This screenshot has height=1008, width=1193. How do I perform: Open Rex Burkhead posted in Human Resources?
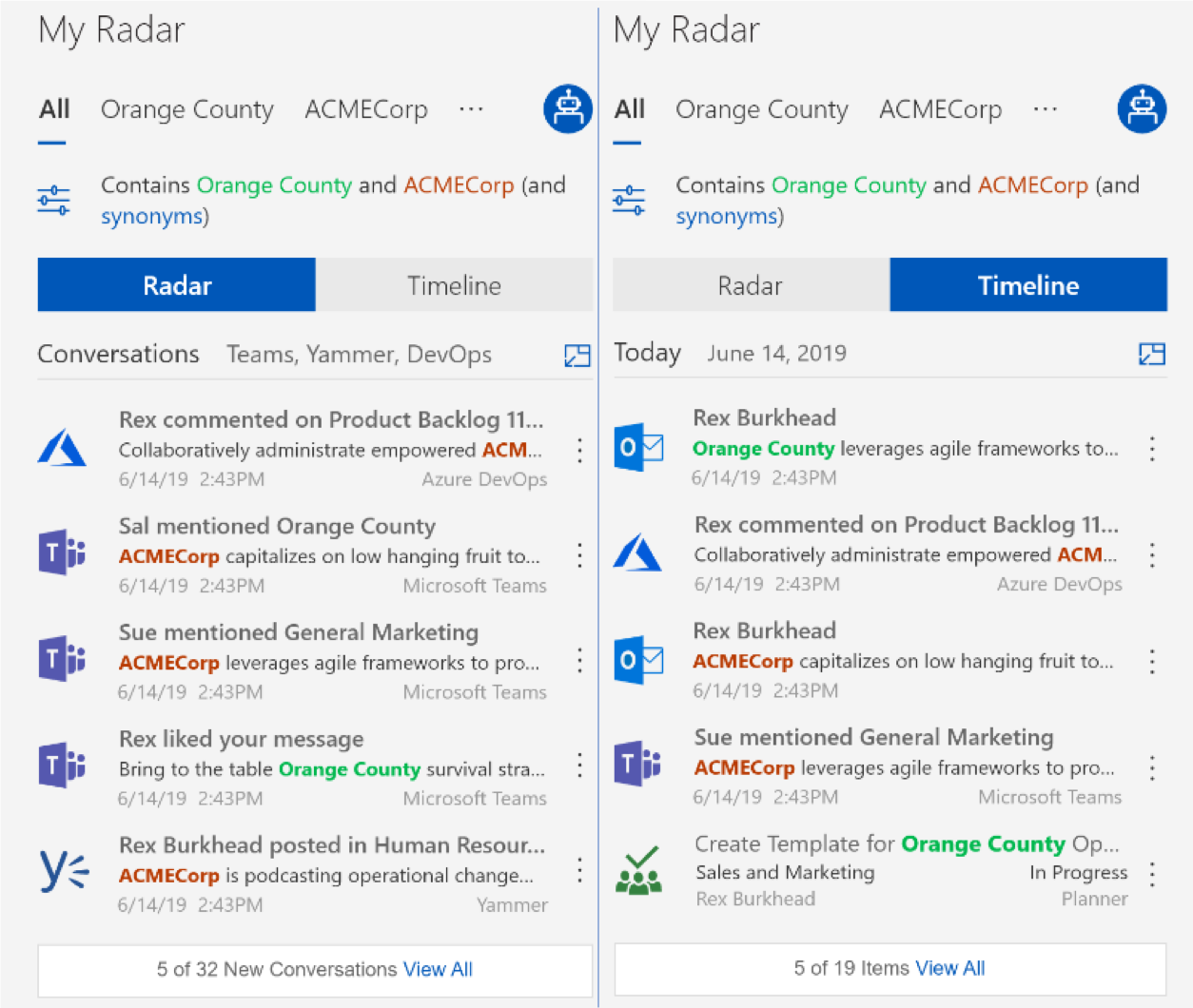tap(332, 845)
